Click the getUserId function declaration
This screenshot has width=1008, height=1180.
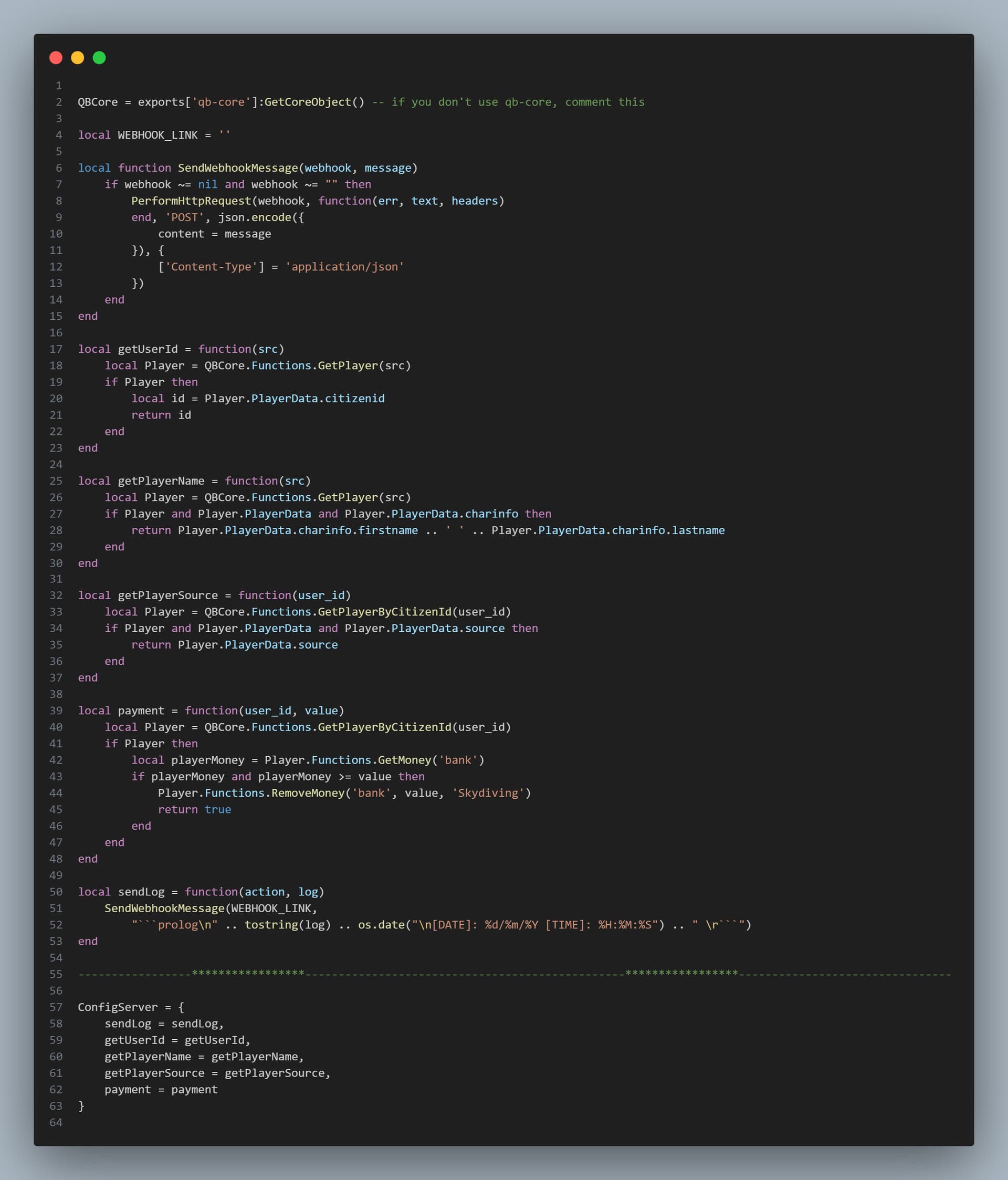pyautogui.click(x=148, y=349)
